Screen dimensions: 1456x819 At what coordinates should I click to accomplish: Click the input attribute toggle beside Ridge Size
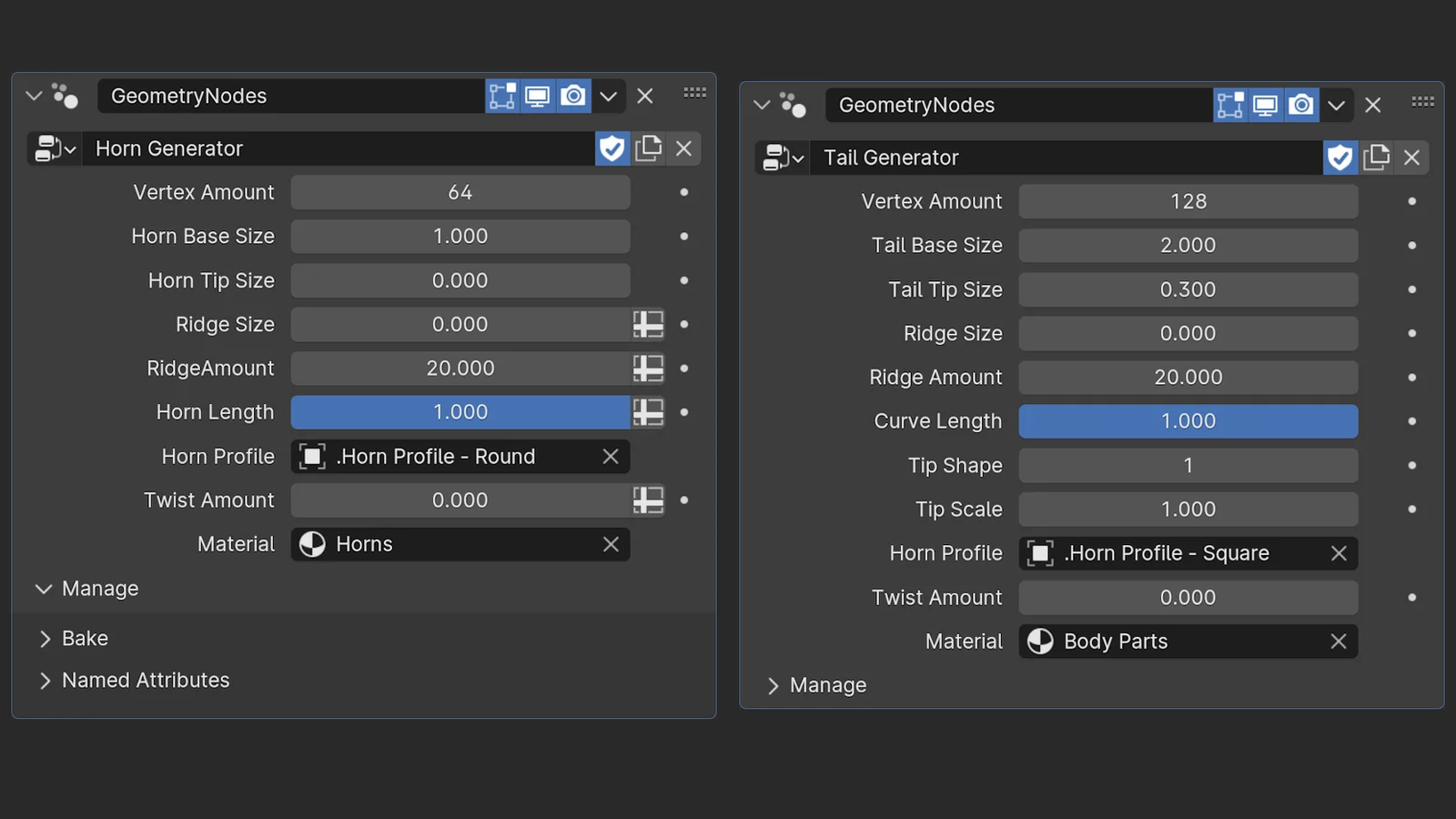[648, 324]
